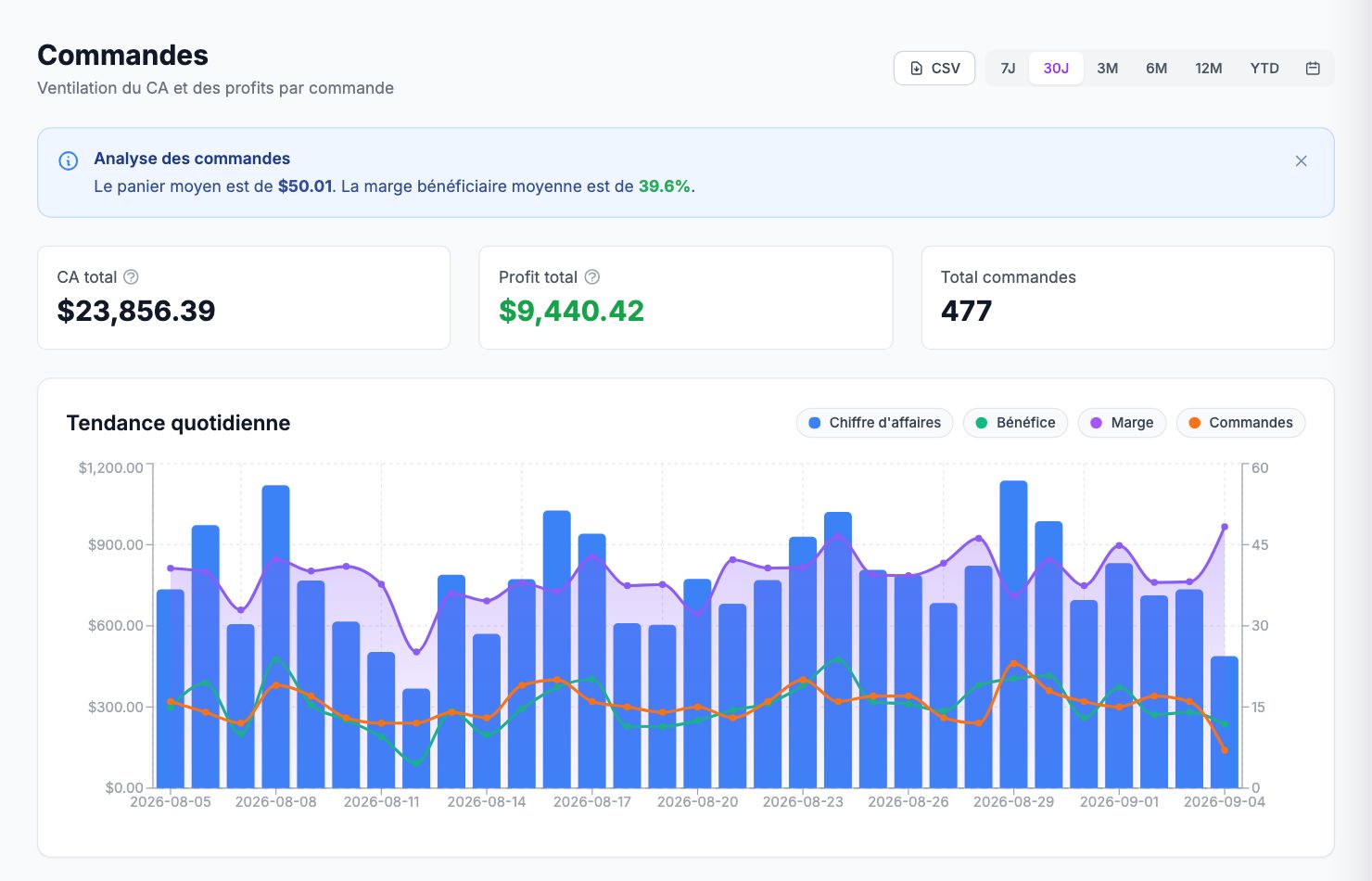Click the 2026-08-20 axis date label
The height and width of the screenshot is (881, 1372).
point(697,801)
